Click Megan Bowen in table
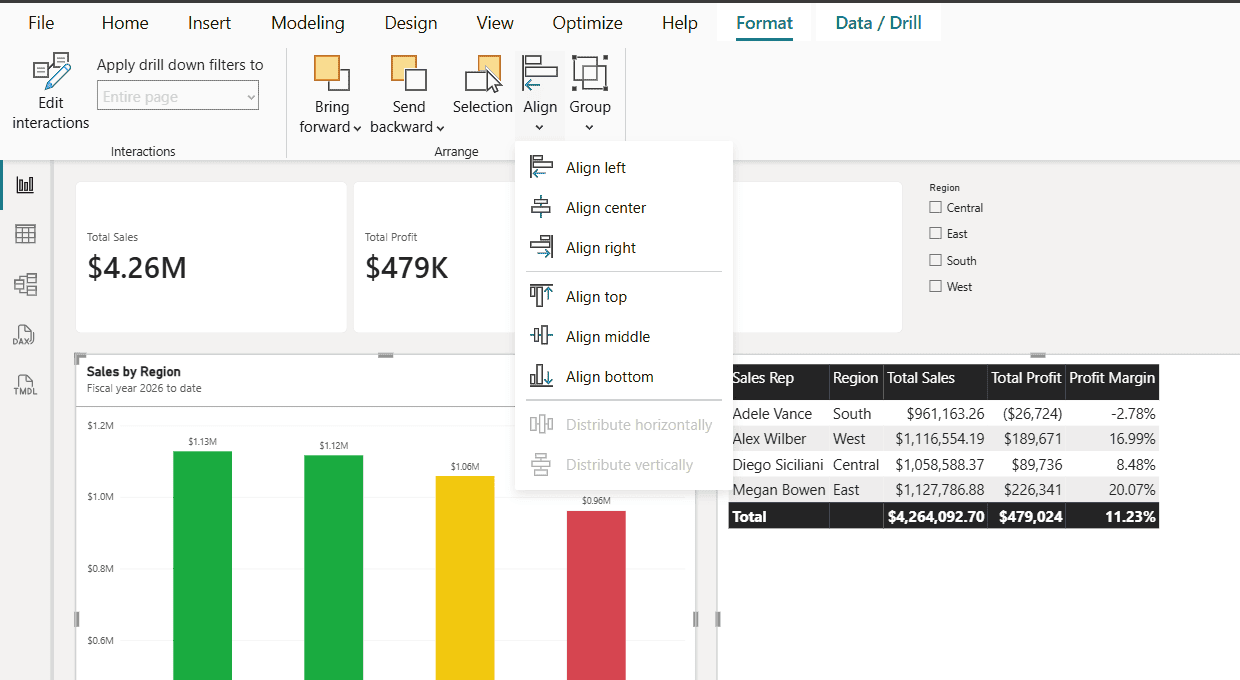 pos(779,489)
